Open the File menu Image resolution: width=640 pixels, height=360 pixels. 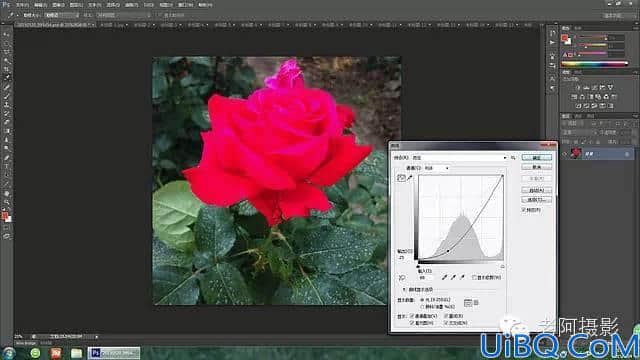click(x=22, y=5)
